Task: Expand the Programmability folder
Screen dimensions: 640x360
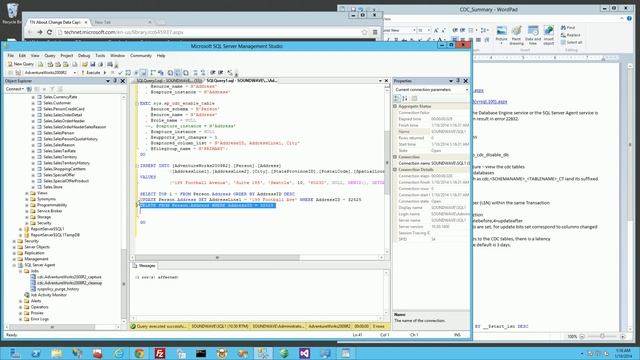Action: 27,205
